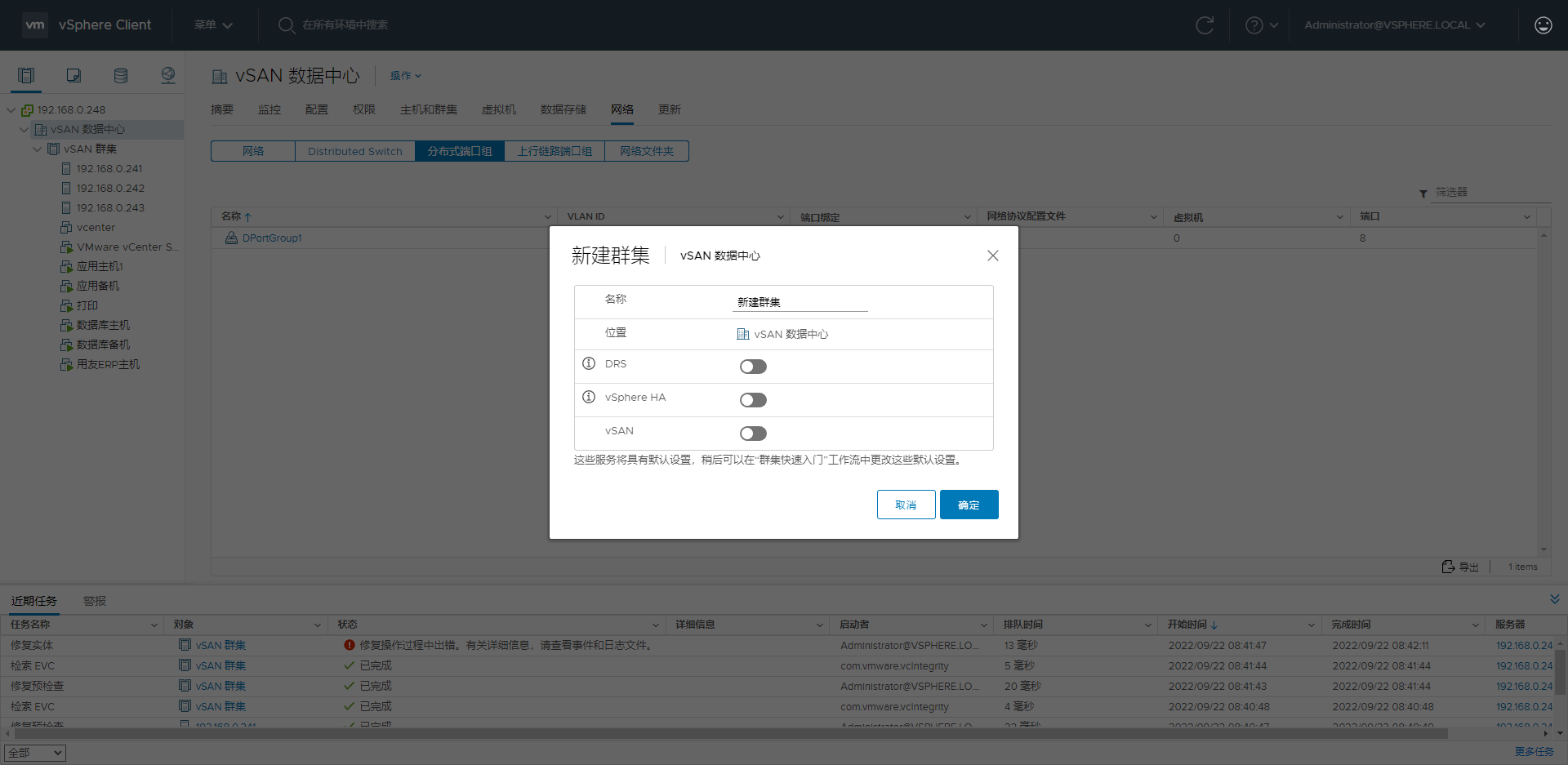Open the 菜单 menu
The height and width of the screenshot is (765, 1568).
(x=212, y=24)
